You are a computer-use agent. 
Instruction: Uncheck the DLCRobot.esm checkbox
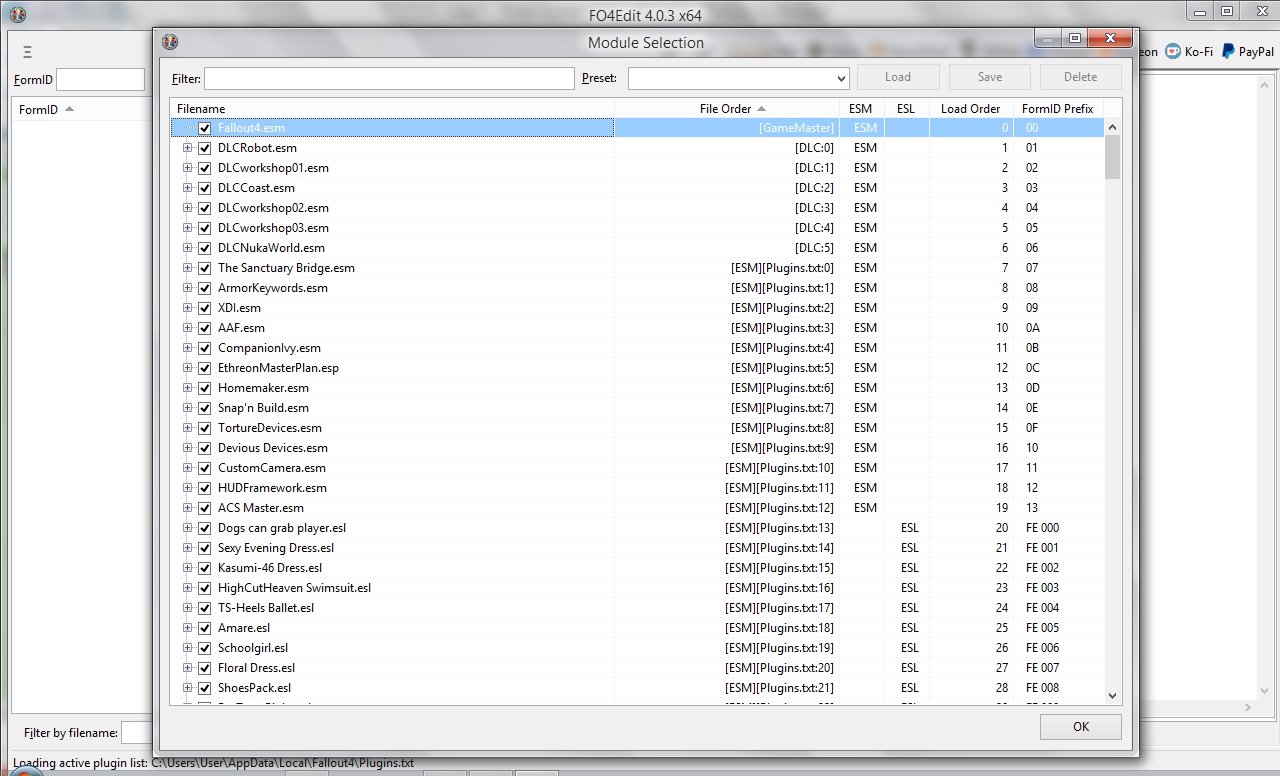click(x=204, y=148)
